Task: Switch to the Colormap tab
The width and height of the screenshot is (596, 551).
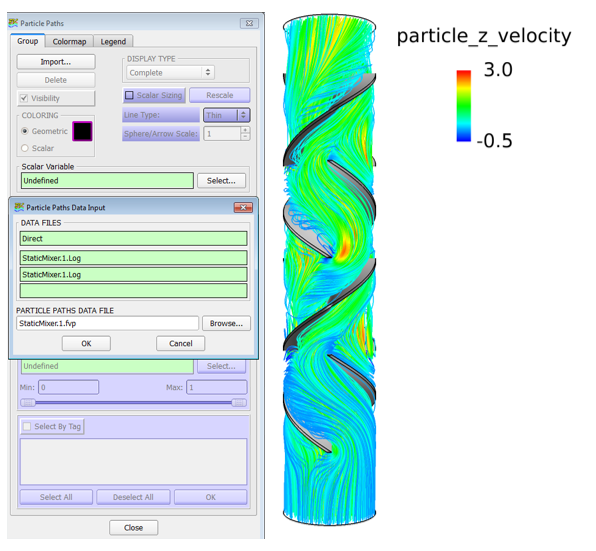Action: pos(69,41)
